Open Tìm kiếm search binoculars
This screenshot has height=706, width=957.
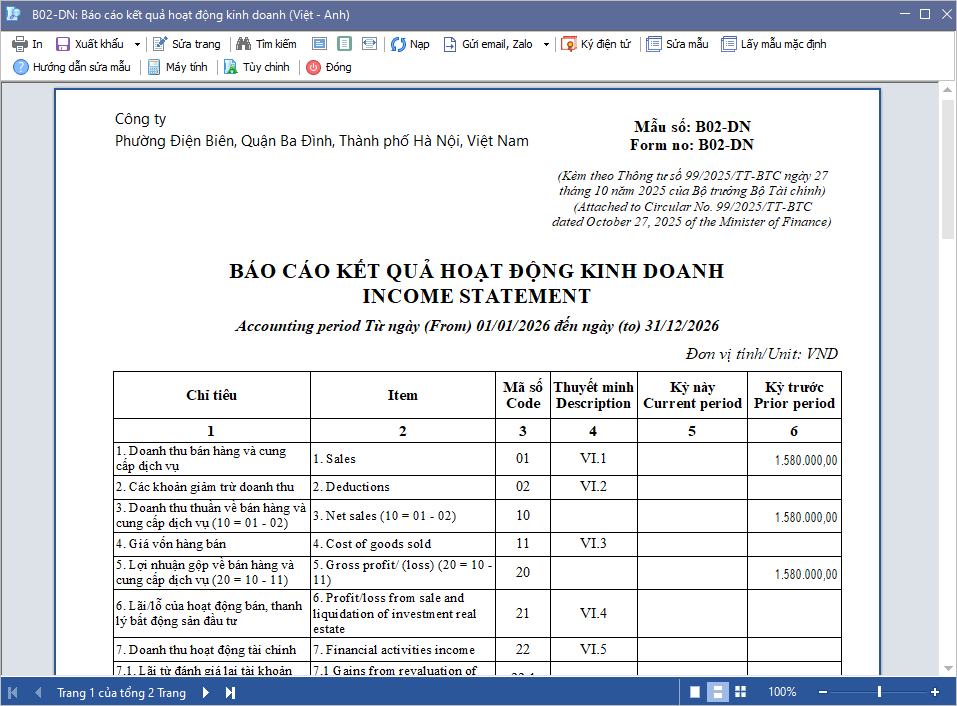pyautogui.click(x=267, y=44)
